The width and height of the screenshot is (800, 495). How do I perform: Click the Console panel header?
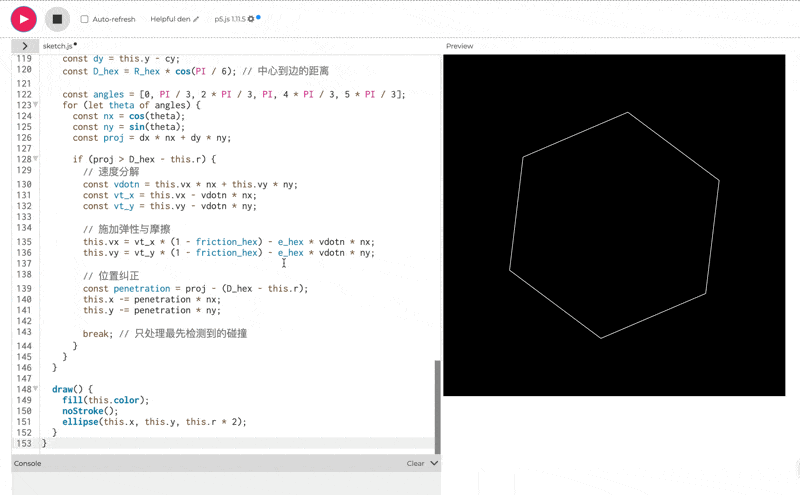(x=226, y=463)
